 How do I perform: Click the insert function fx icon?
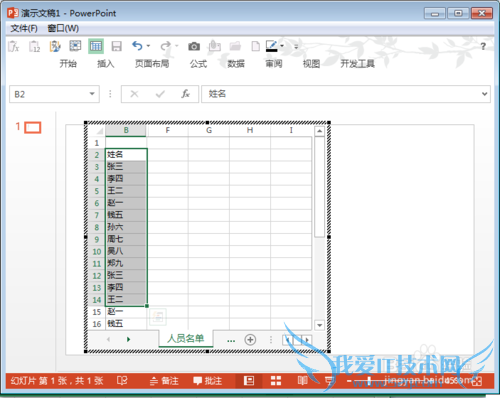pos(186,94)
